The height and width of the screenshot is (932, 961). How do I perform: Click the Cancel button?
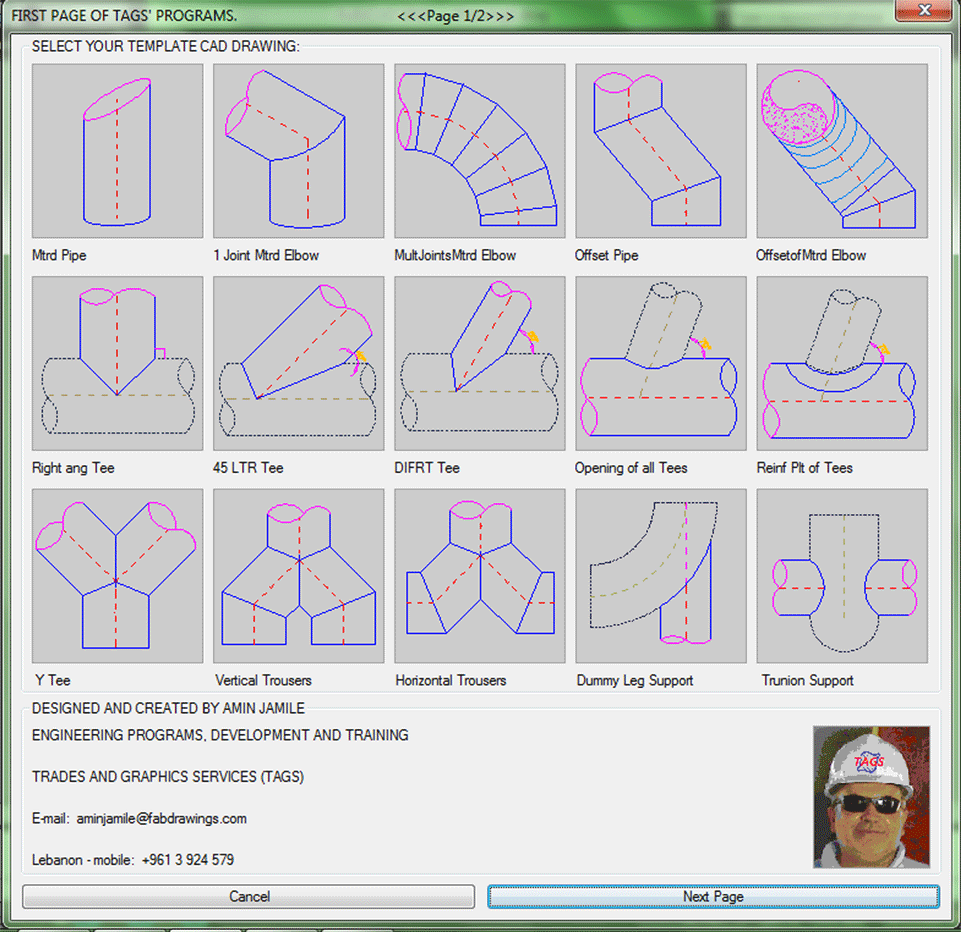248,897
